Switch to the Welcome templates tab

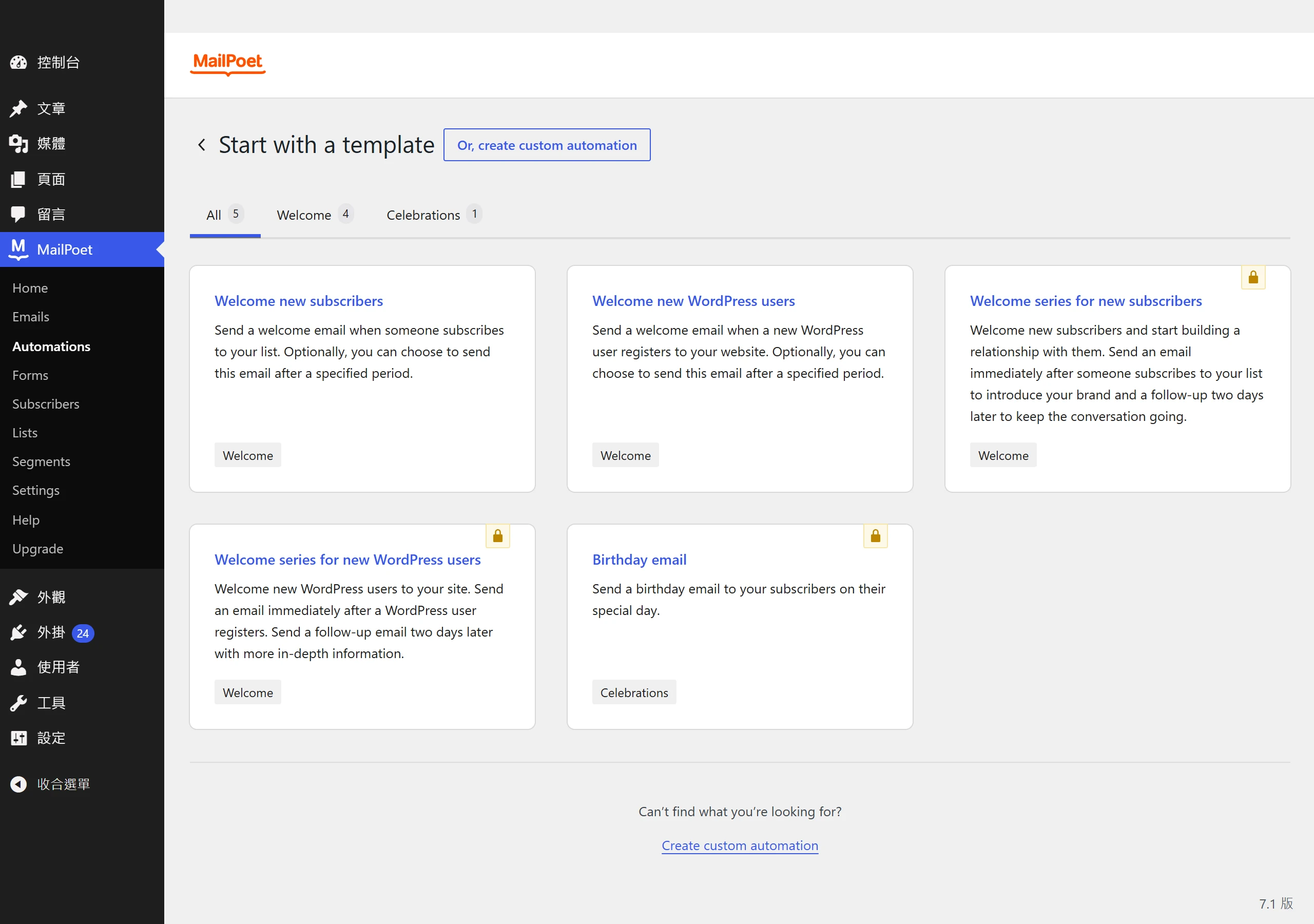tap(315, 215)
